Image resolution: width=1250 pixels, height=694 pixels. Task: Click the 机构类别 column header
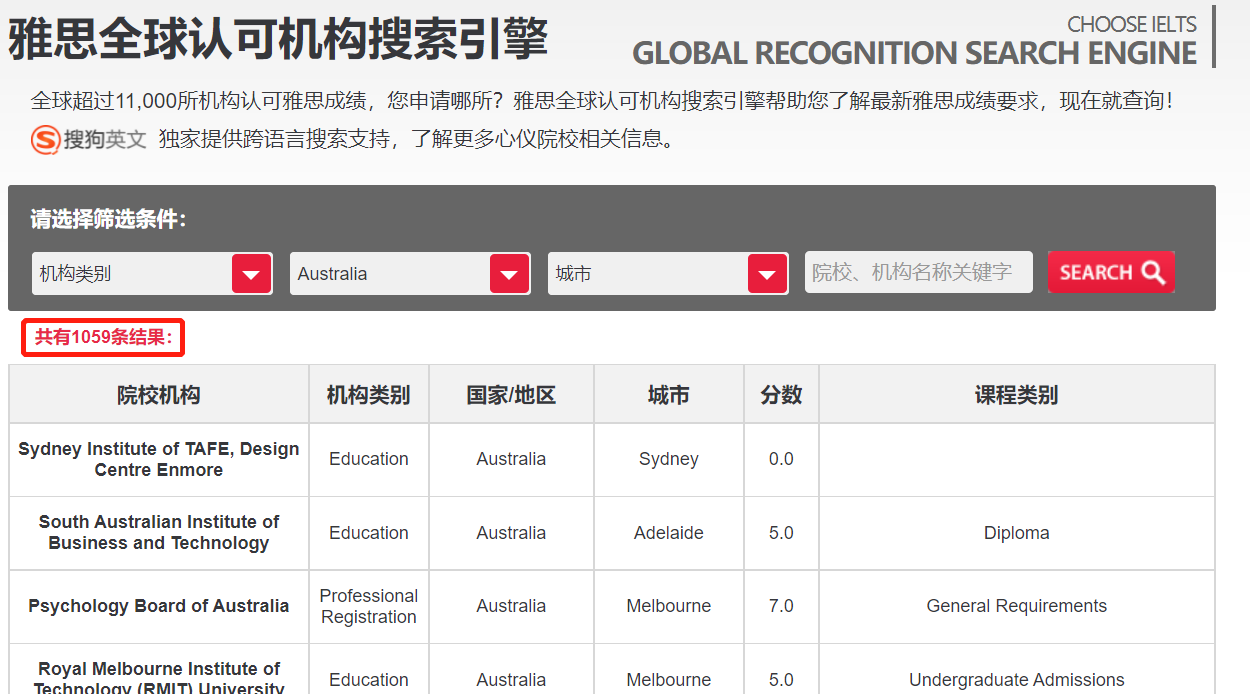coord(369,394)
